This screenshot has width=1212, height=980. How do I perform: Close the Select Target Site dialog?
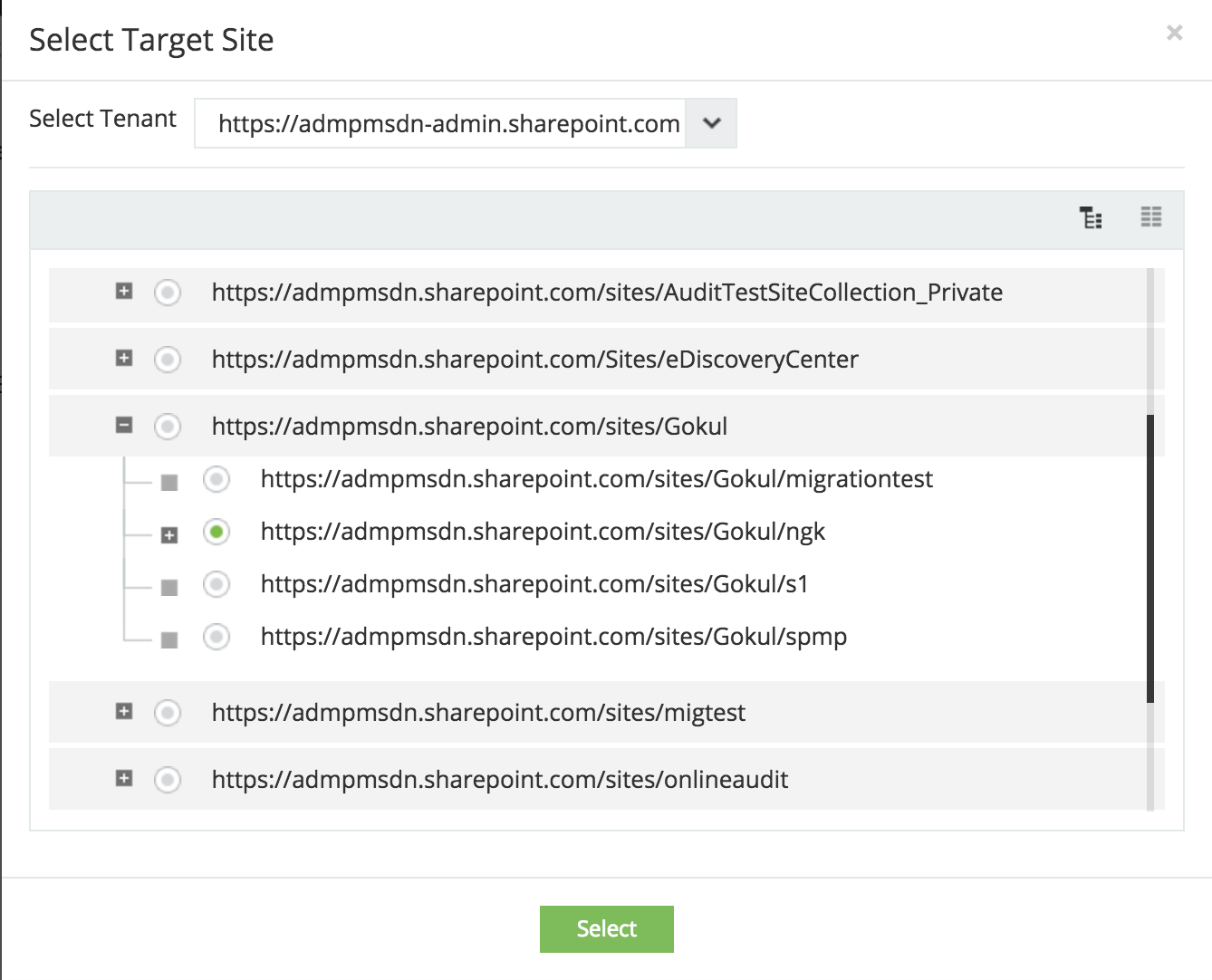tap(1174, 34)
